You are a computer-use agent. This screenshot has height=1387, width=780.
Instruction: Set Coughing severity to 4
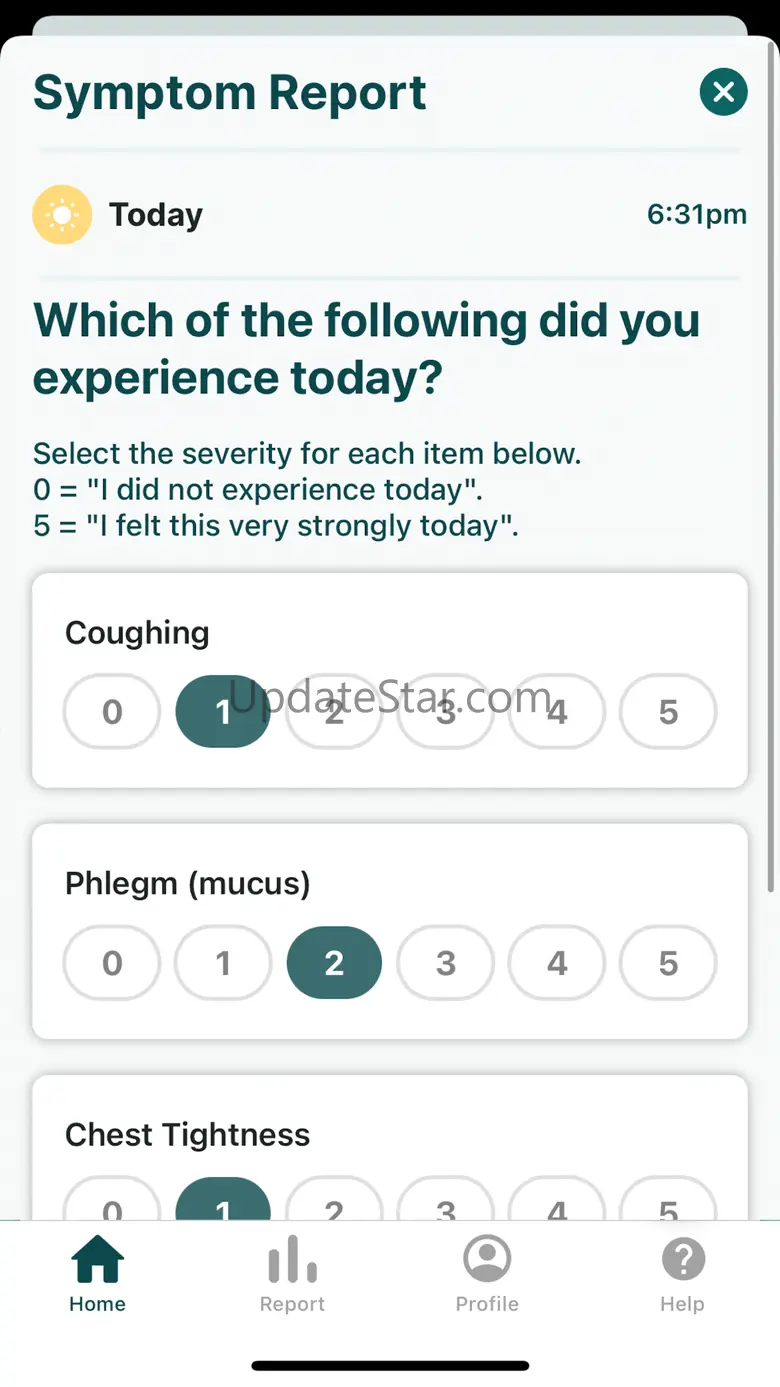(557, 712)
